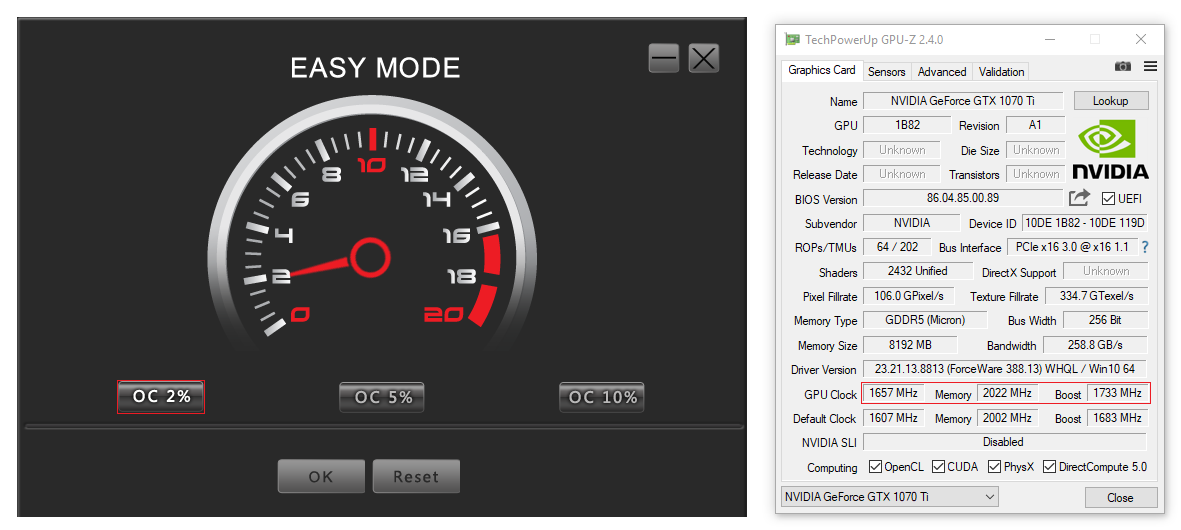Switch to the Sensors tab
This screenshot has height=530, width=1181.
887,72
